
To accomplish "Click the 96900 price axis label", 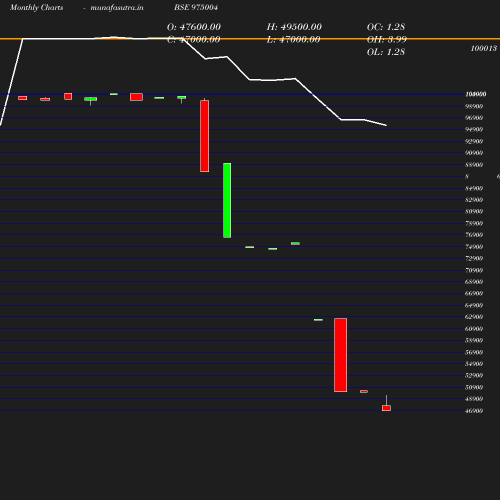I will click(x=474, y=118).
